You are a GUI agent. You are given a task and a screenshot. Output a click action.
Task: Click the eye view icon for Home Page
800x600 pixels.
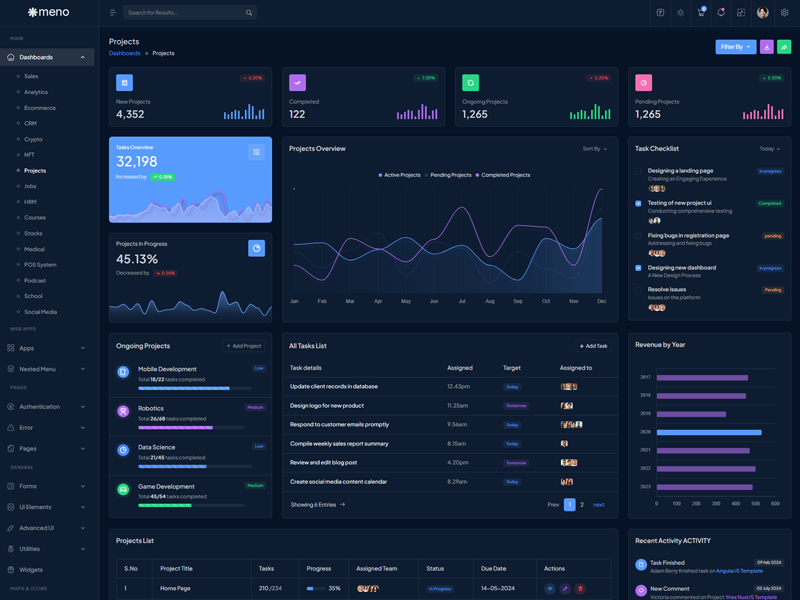[x=549, y=589]
